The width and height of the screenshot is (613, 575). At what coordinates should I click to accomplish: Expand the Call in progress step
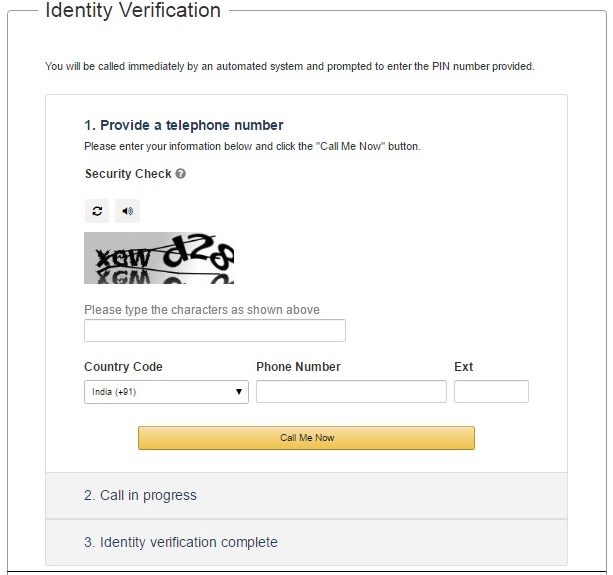pyautogui.click(x=306, y=495)
